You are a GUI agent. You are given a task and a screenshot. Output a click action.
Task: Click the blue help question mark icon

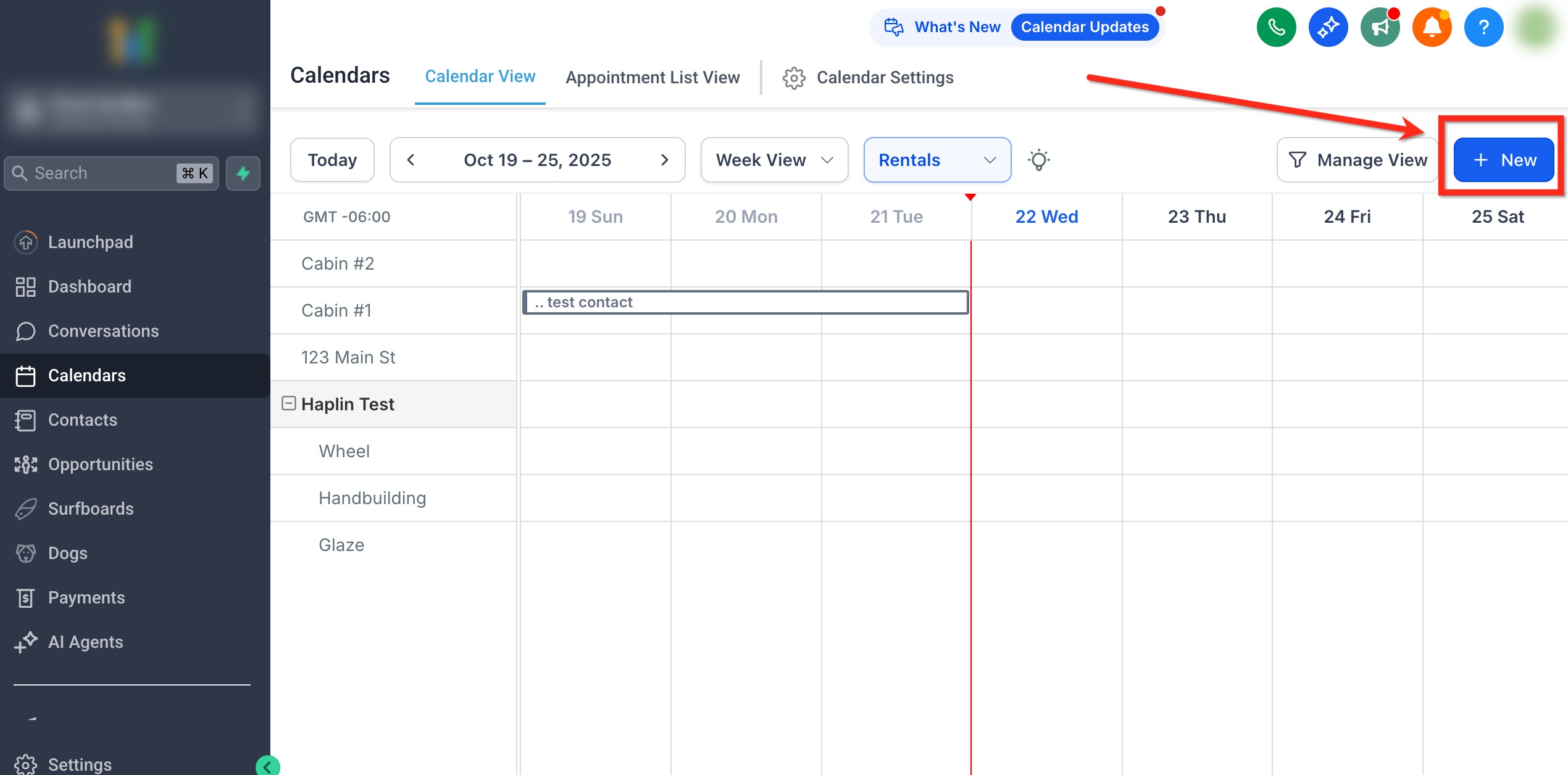click(x=1483, y=27)
